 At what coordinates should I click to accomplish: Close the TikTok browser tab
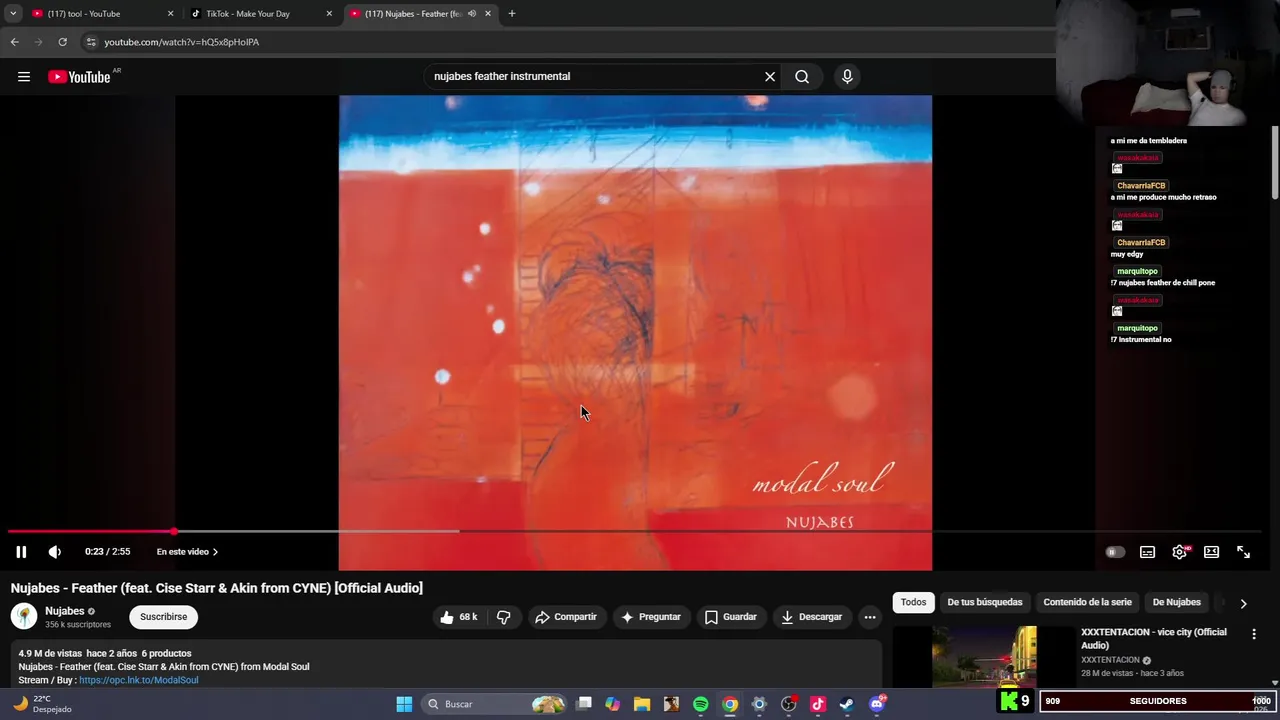[329, 14]
